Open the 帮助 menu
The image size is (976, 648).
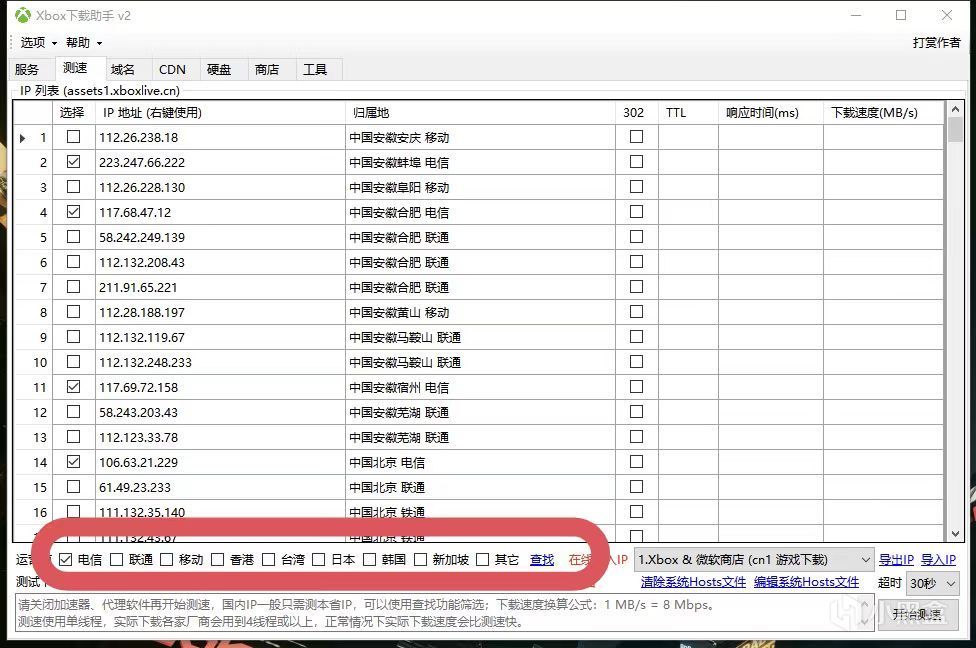[x=83, y=42]
